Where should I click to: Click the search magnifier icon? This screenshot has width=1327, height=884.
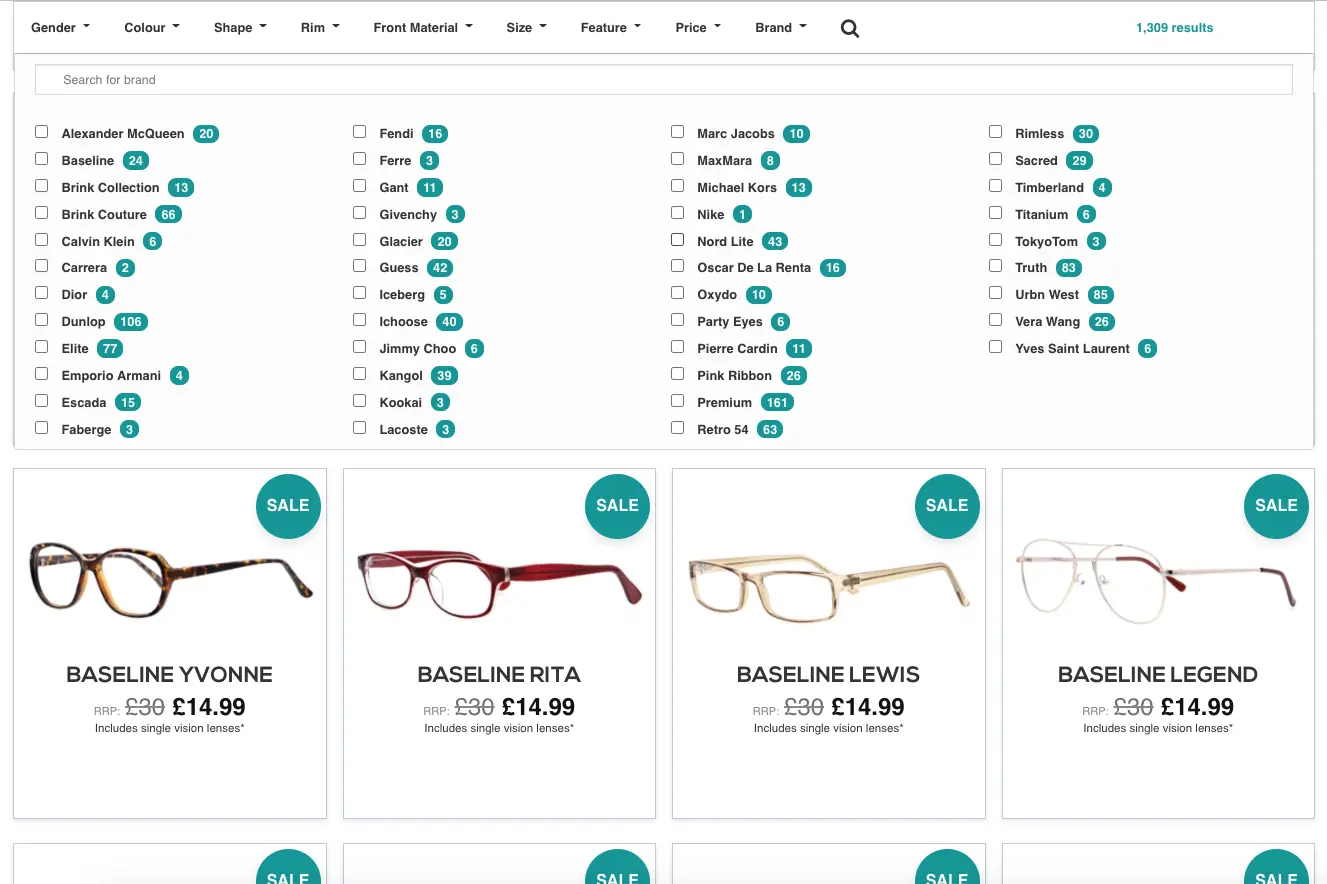pos(849,28)
